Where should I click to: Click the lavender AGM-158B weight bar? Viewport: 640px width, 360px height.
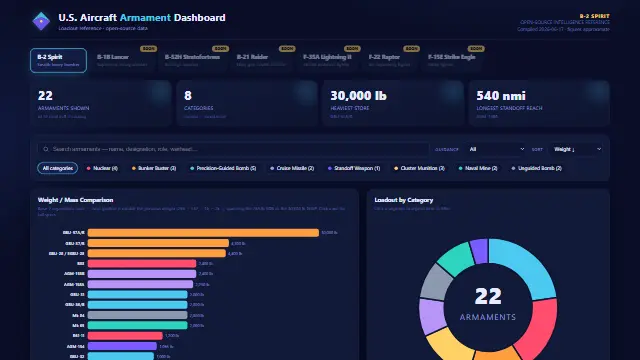142,274
